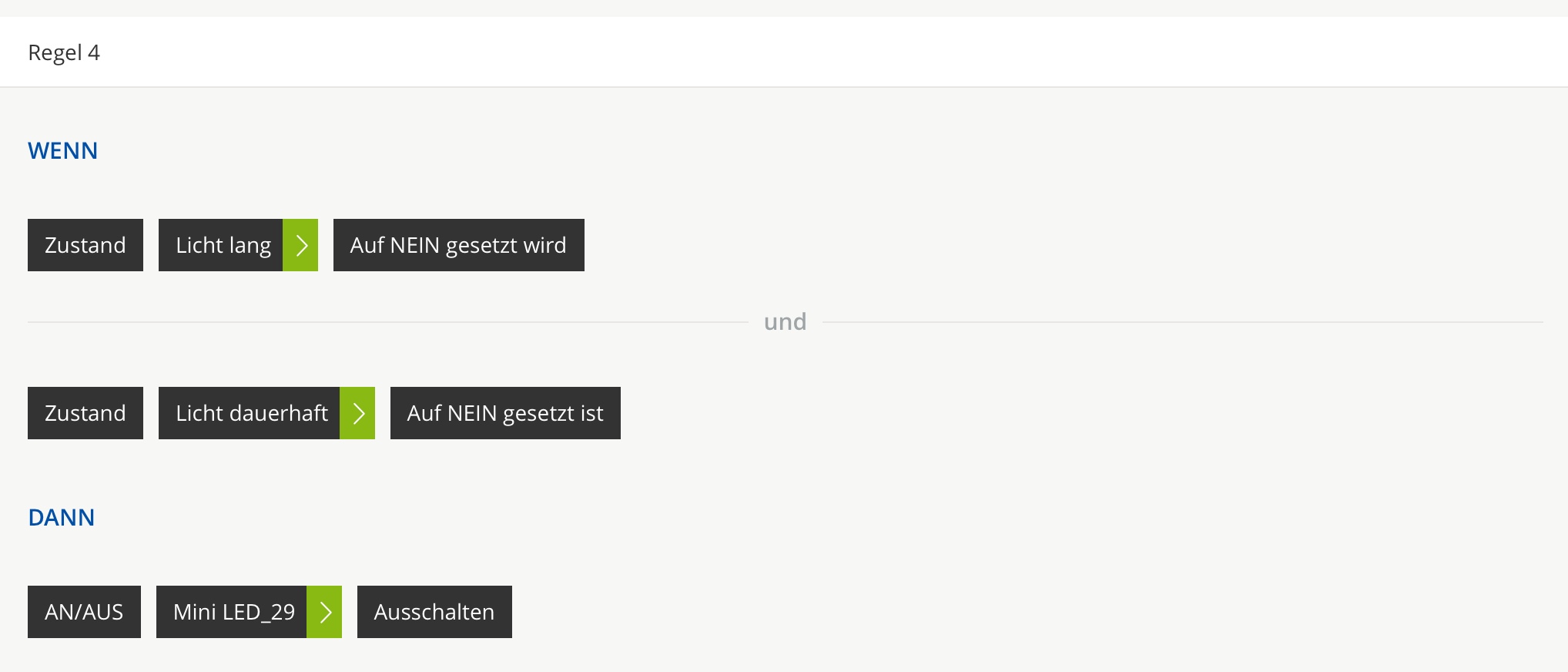
Task: Select the Mini LED_29 device block
Action: click(232, 612)
